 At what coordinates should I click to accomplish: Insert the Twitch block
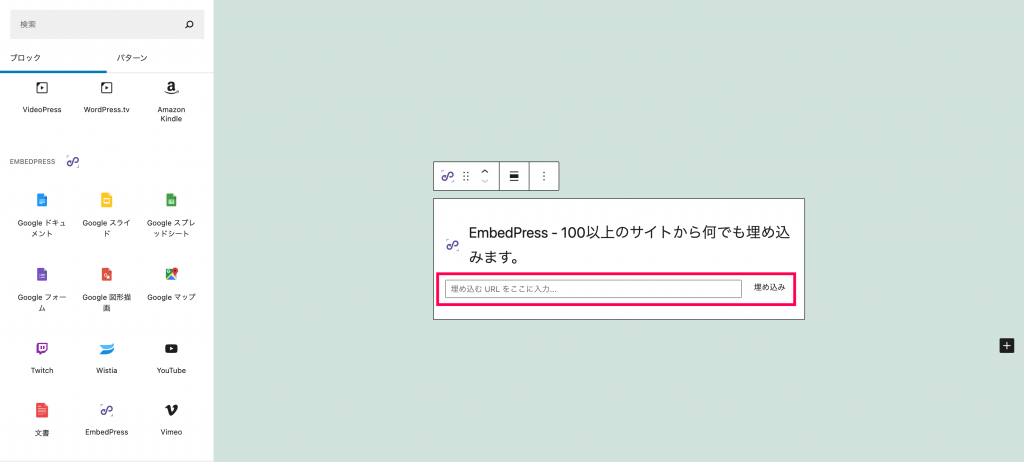coord(42,357)
